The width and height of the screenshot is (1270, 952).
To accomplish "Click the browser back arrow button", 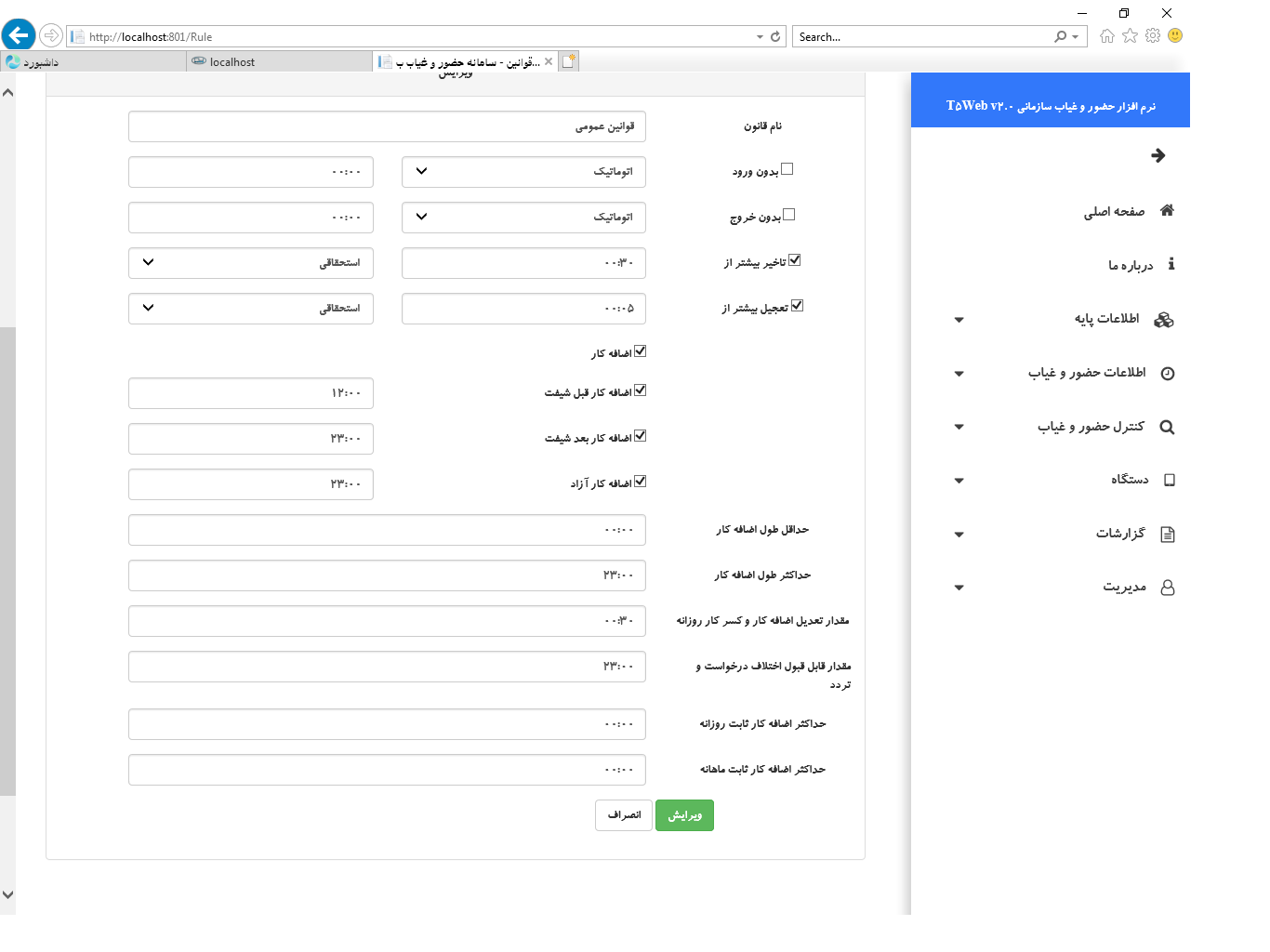I will (x=19, y=35).
